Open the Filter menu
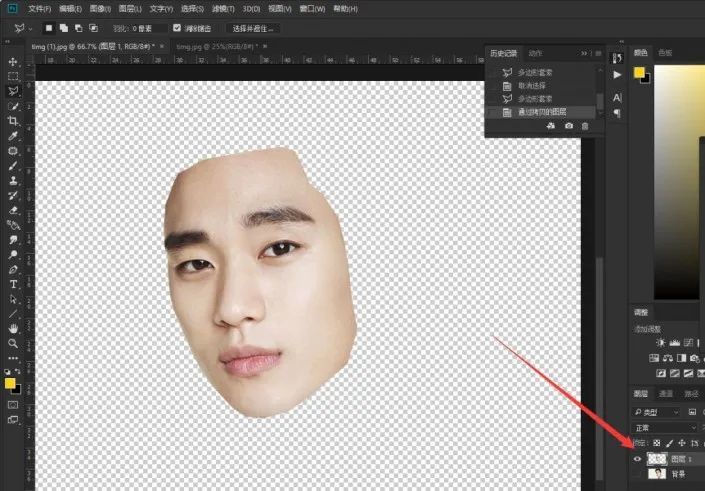 tap(223, 9)
